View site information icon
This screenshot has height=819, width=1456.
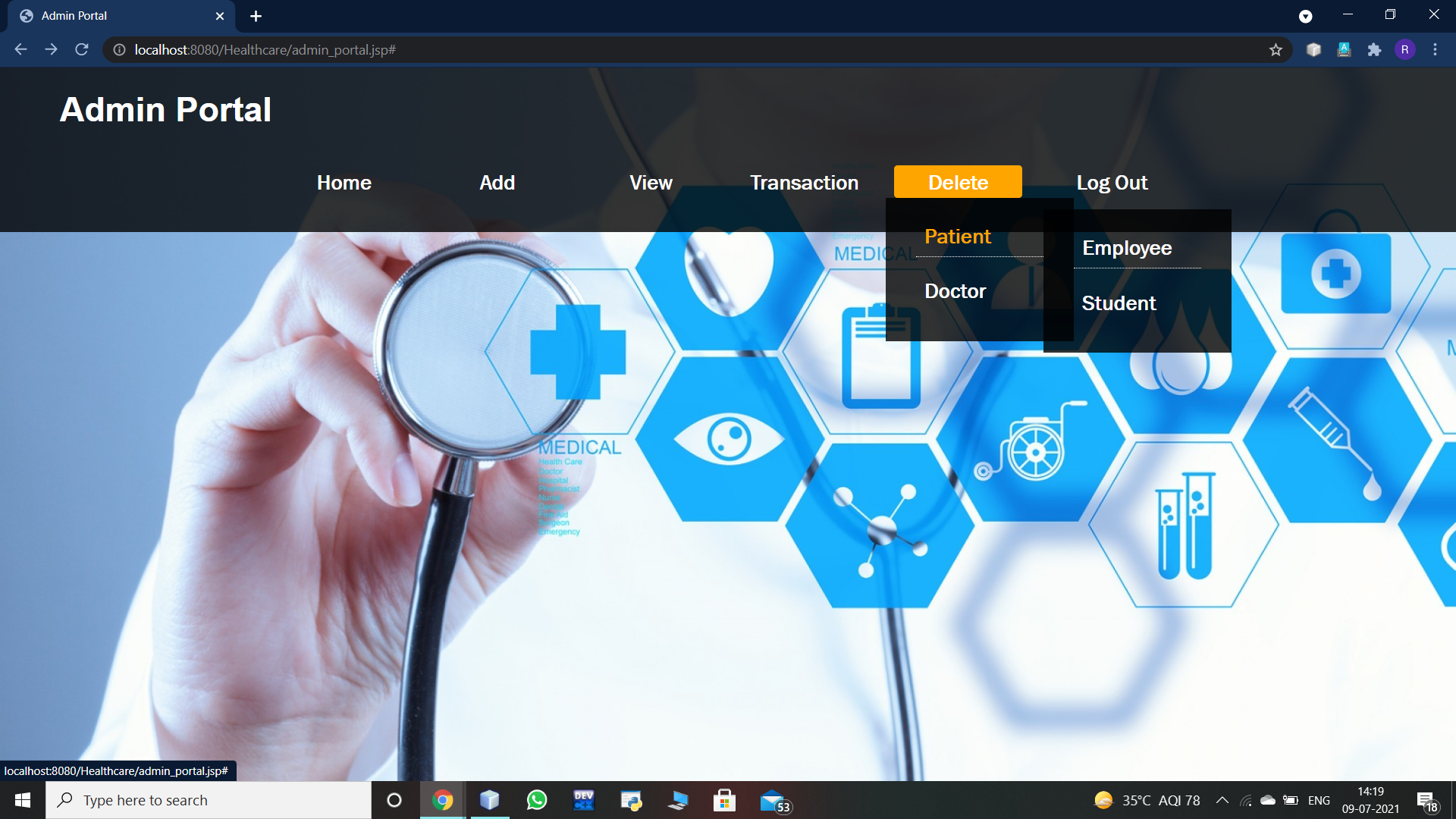point(119,49)
